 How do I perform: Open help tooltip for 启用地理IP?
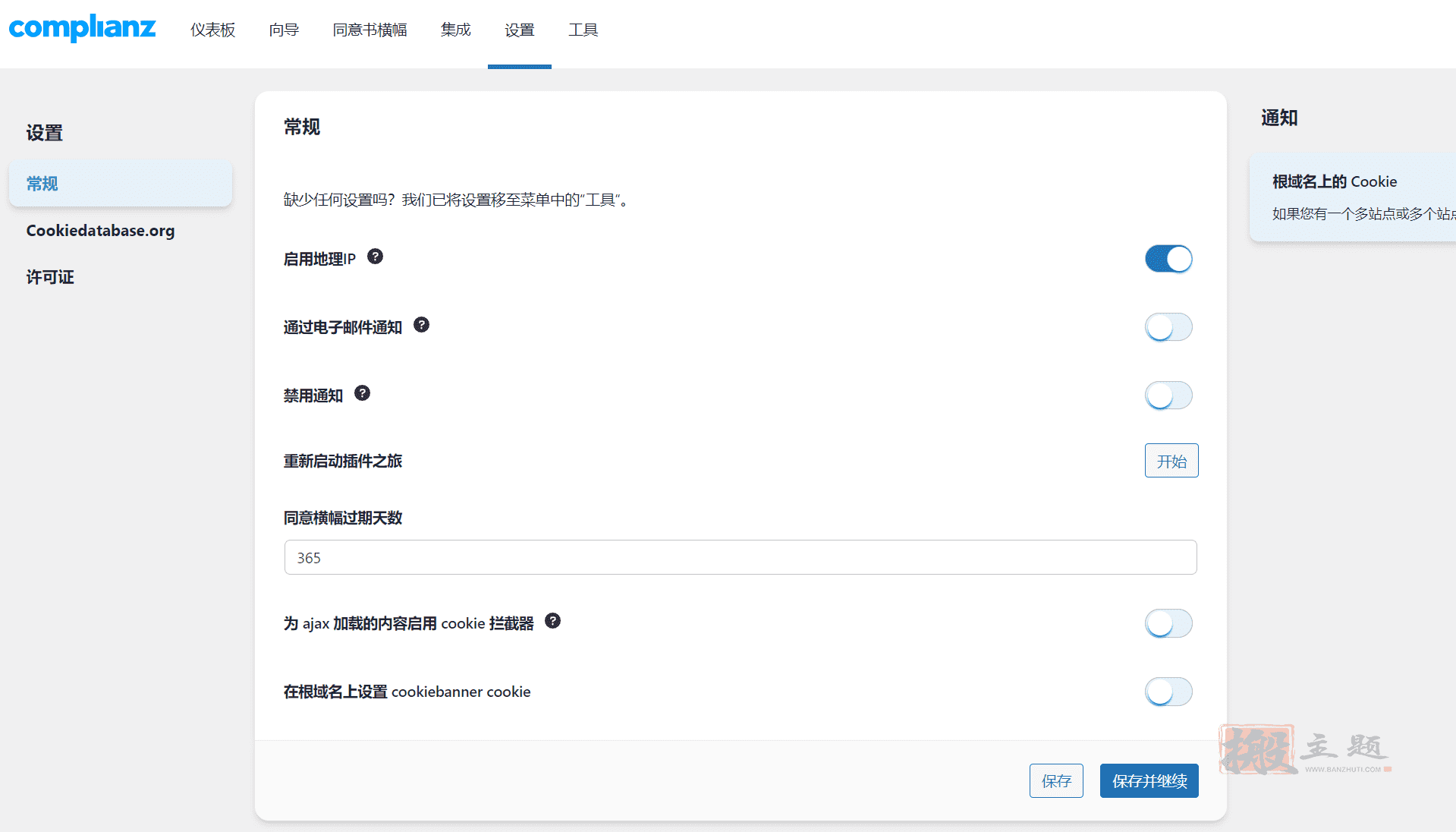coord(375,257)
